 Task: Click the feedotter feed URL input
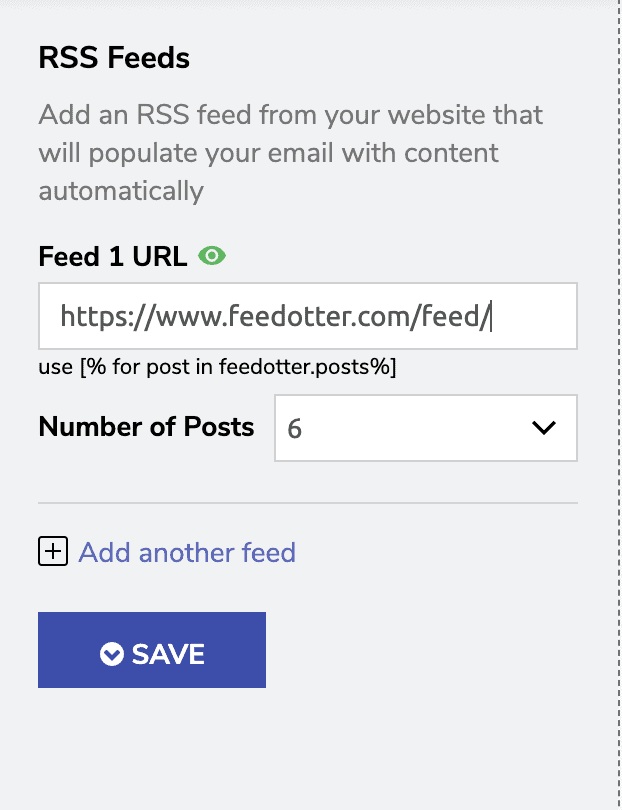(307, 316)
